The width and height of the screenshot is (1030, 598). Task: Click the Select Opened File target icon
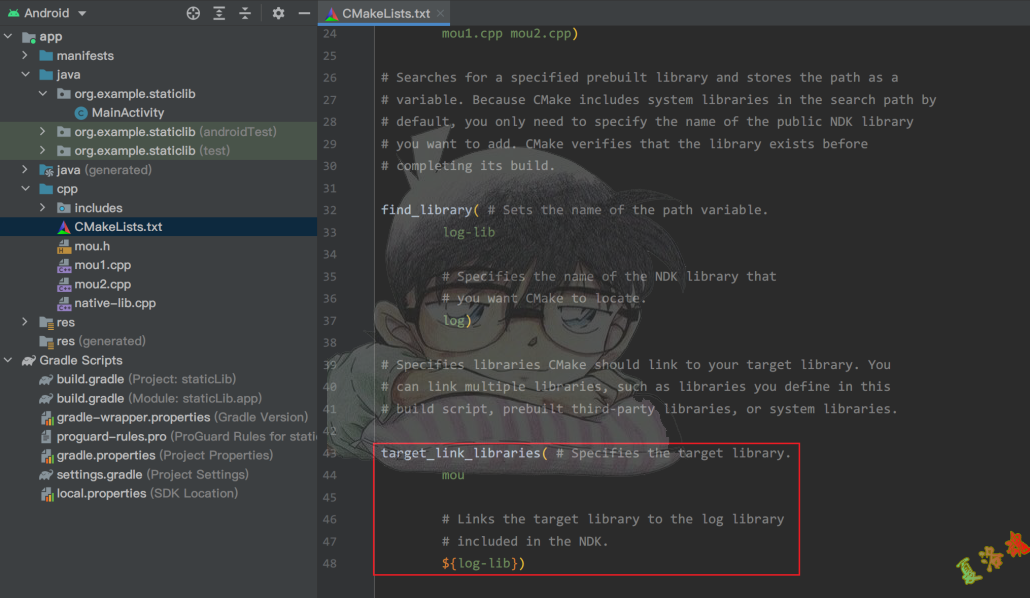click(x=193, y=13)
